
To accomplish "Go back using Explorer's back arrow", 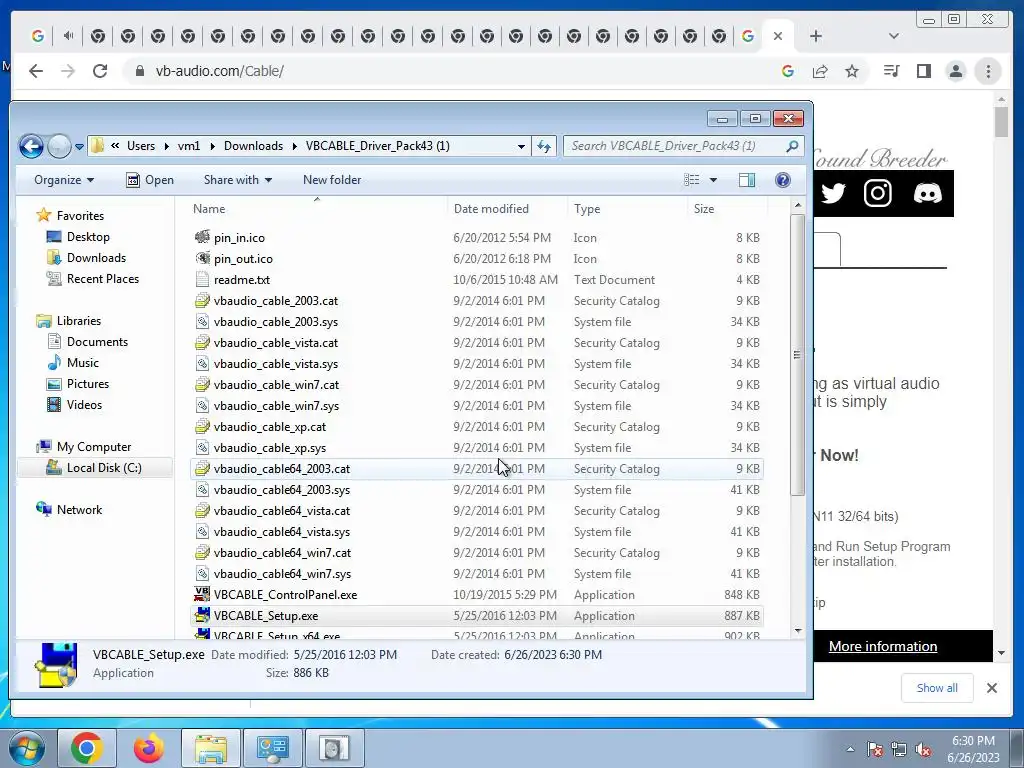I will pos(31,146).
